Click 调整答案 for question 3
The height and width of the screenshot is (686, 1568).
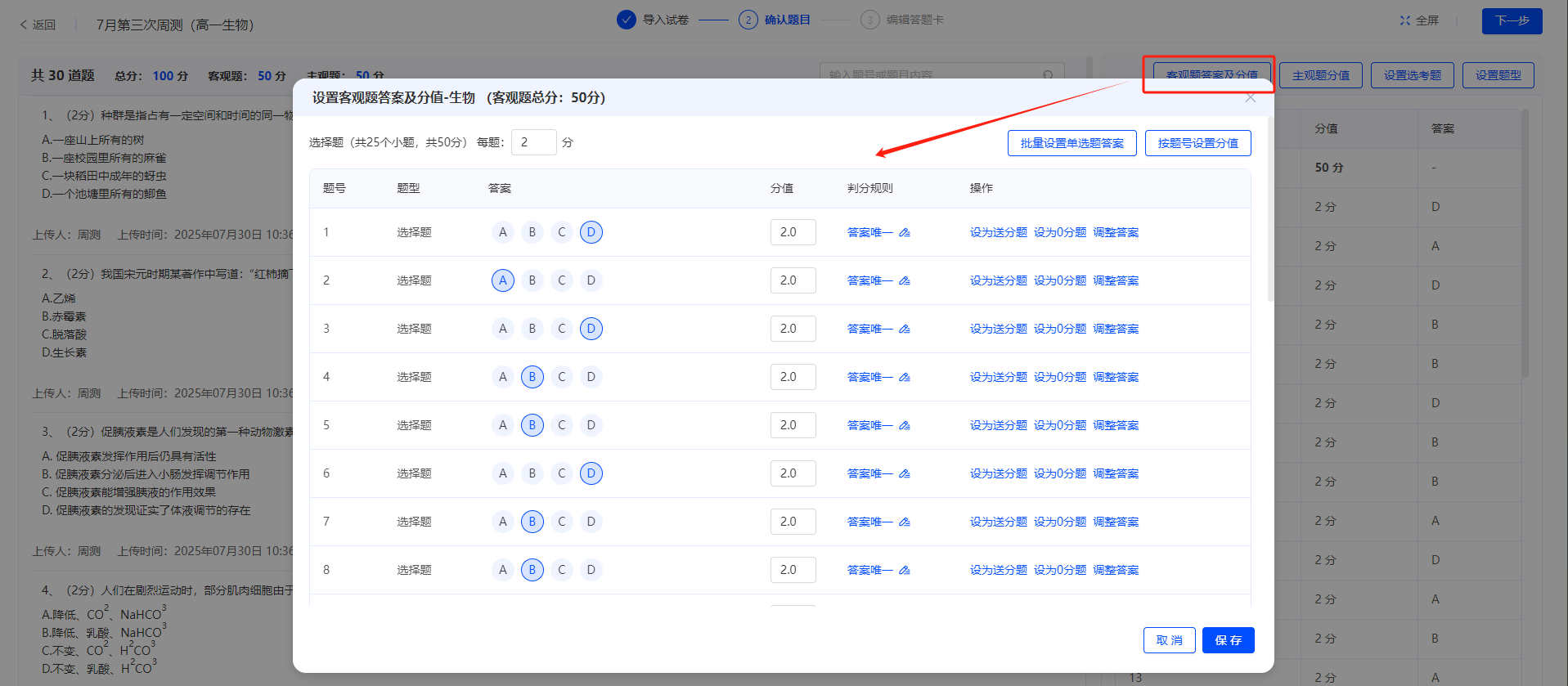pos(1116,329)
